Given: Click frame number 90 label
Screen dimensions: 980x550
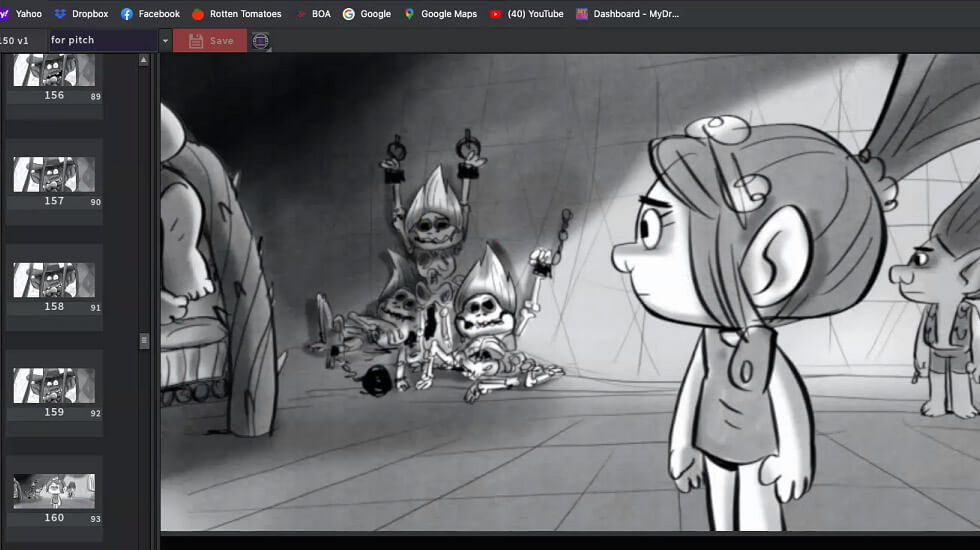Looking at the screenshot, I should pyautogui.click(x=96, y=202).
